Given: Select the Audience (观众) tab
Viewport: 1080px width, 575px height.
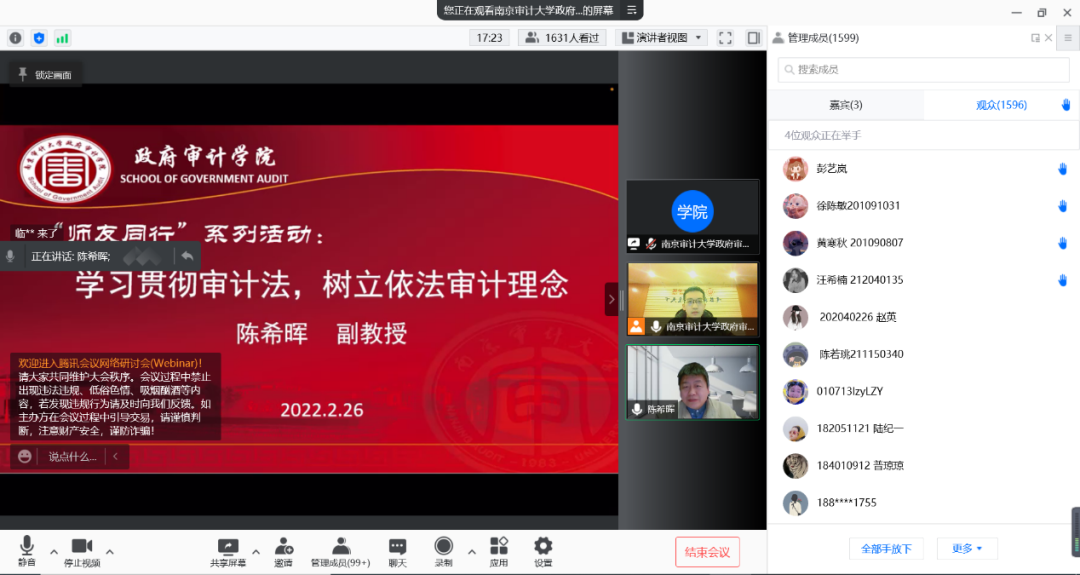Looking at the screenshot, I should pyautogui.click(x=1001, y=105).
